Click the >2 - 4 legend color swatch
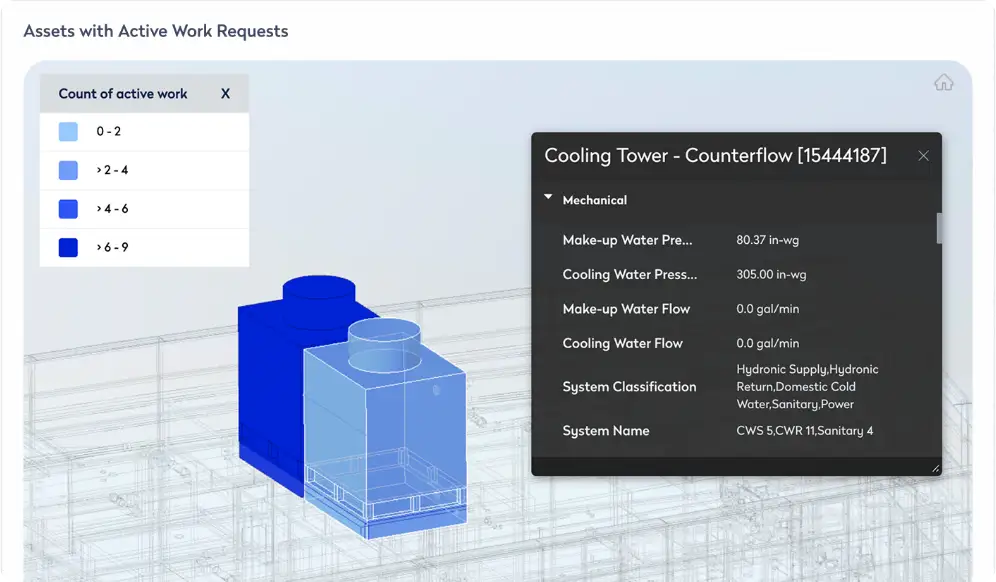 coord(68,170)
